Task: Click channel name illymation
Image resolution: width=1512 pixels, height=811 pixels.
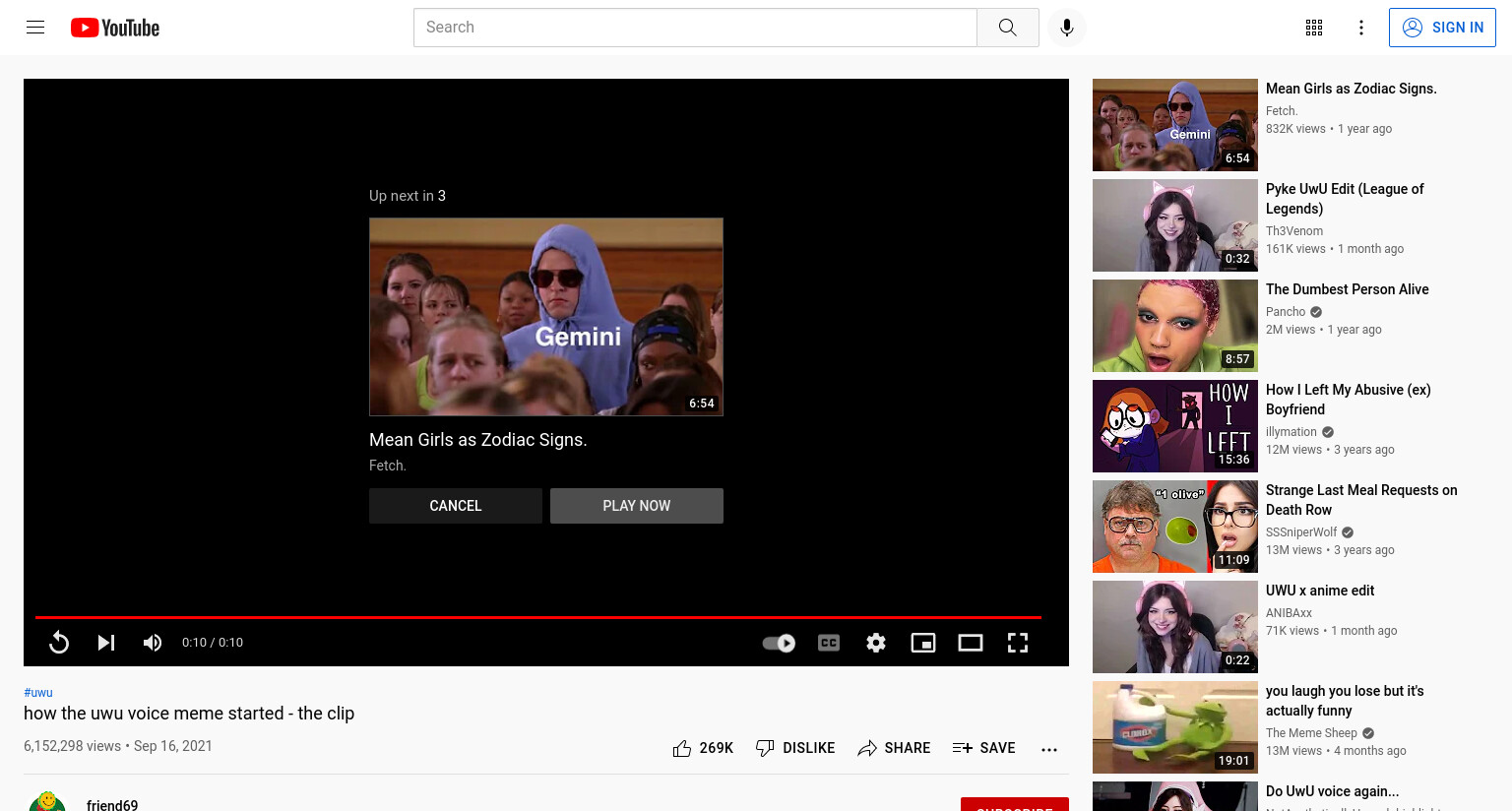Action: pos(1291,432)
